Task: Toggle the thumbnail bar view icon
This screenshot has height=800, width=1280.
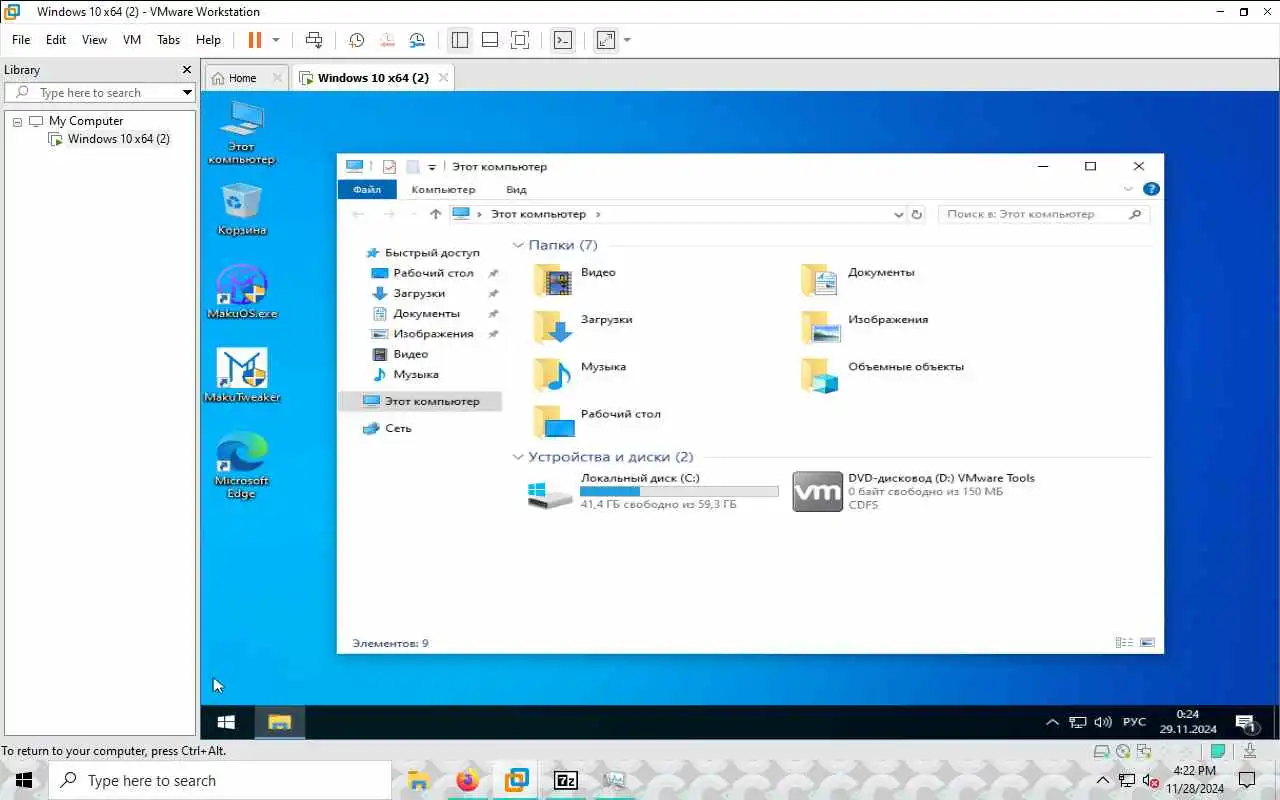Action: tap(490, 40)
